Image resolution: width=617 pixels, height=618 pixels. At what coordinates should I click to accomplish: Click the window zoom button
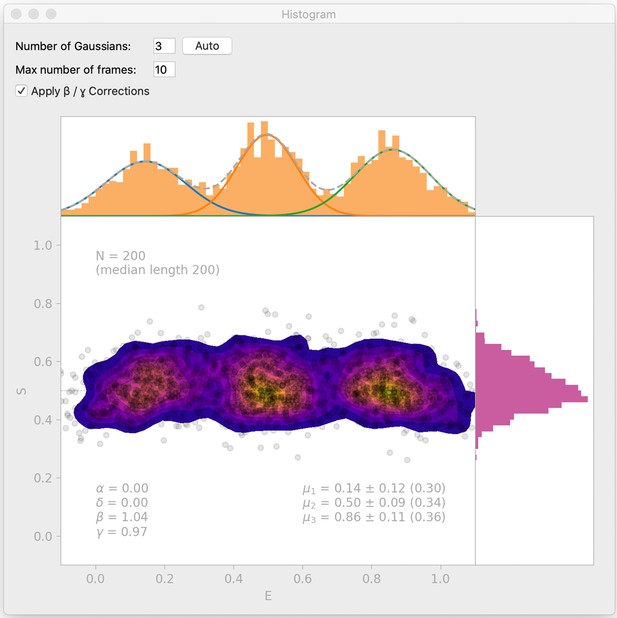tap(51, 14)
